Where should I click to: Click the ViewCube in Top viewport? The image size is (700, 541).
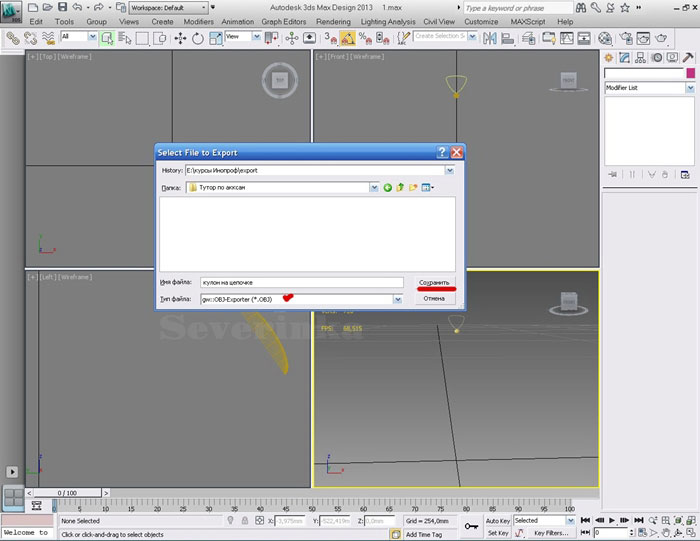coord(280,80)
